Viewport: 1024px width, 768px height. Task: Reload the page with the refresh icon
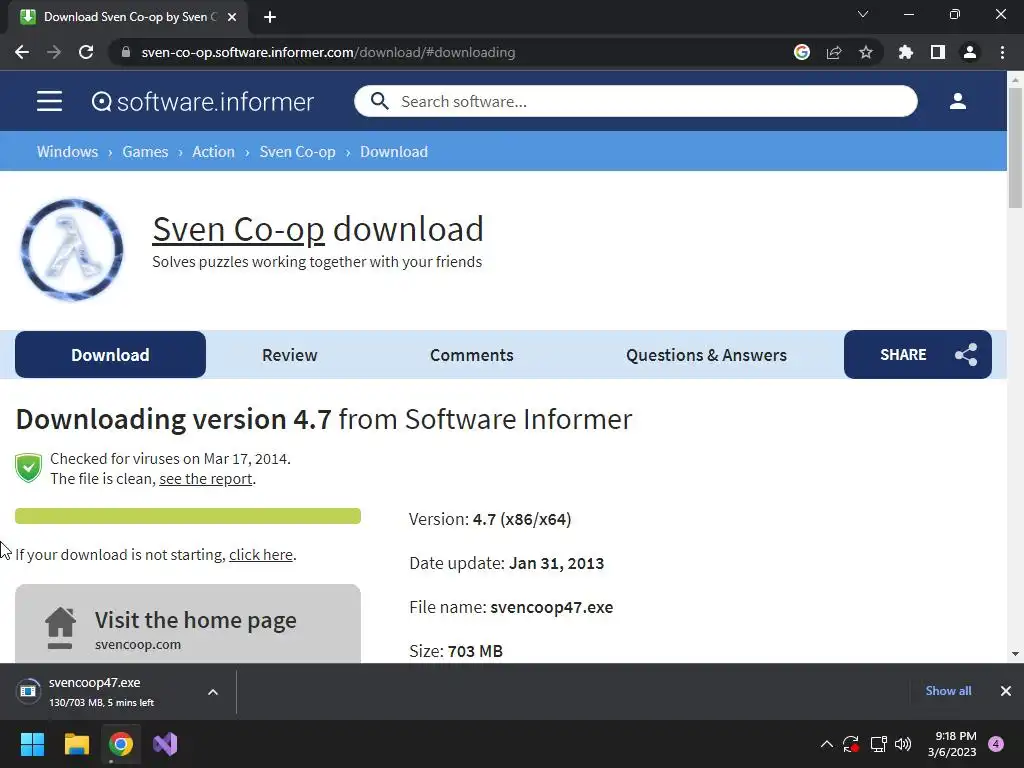86,52
